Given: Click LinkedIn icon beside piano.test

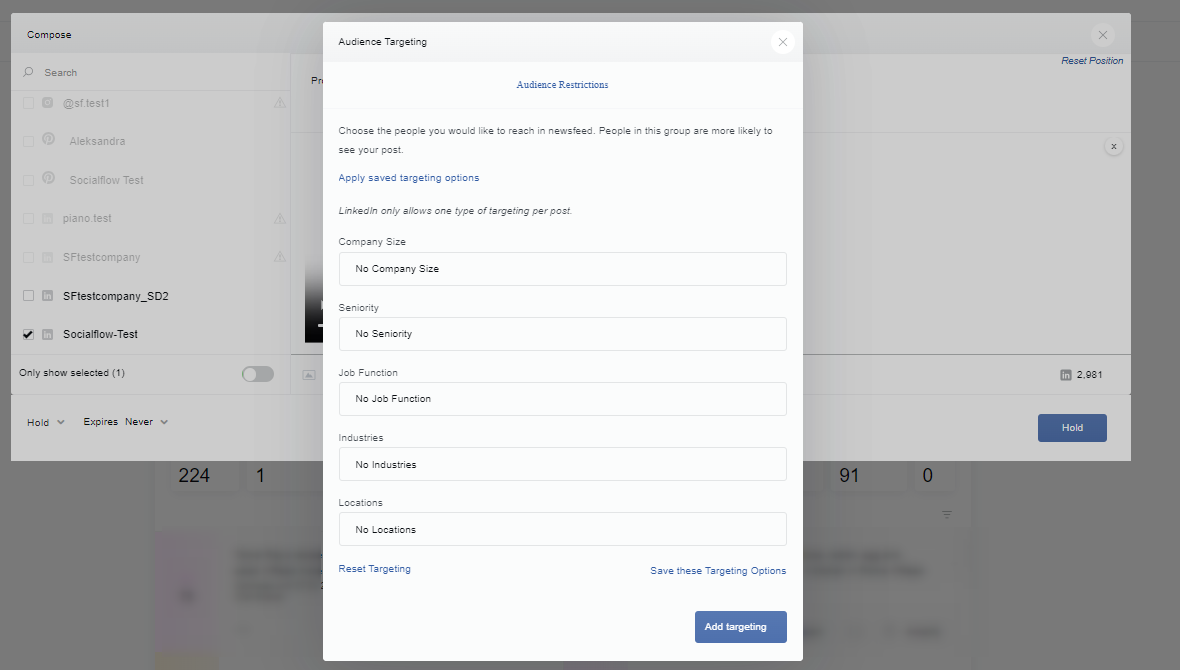Looking at the screenshot, I should click(47, 218).
